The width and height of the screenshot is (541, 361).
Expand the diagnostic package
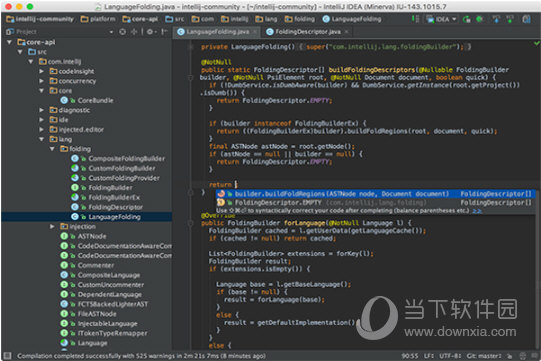42,110
